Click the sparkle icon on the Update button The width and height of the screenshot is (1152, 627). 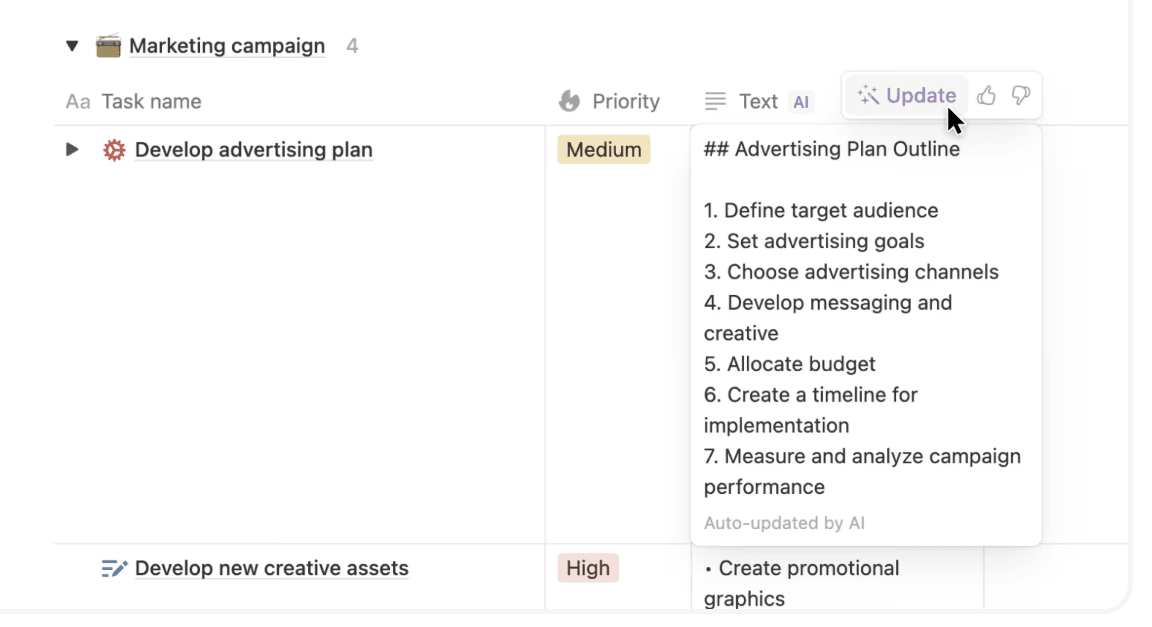click(x=870, y=95)
